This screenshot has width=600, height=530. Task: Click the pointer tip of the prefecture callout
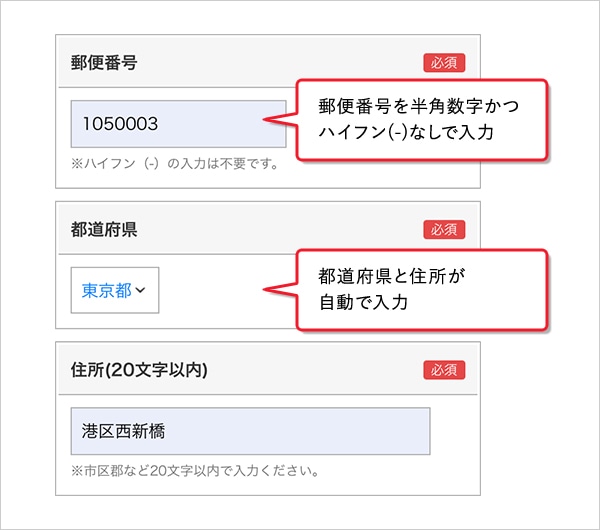click(266, 290)
